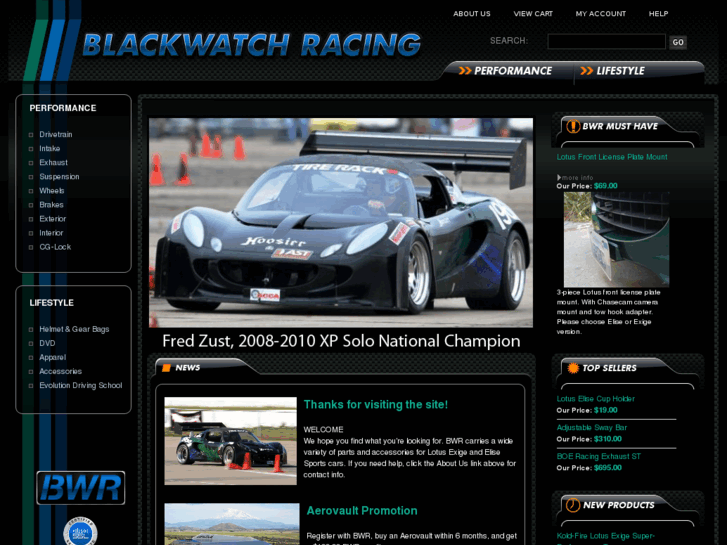727x545 pixels.
Task: Open Exhaust category
Action: 53,162
